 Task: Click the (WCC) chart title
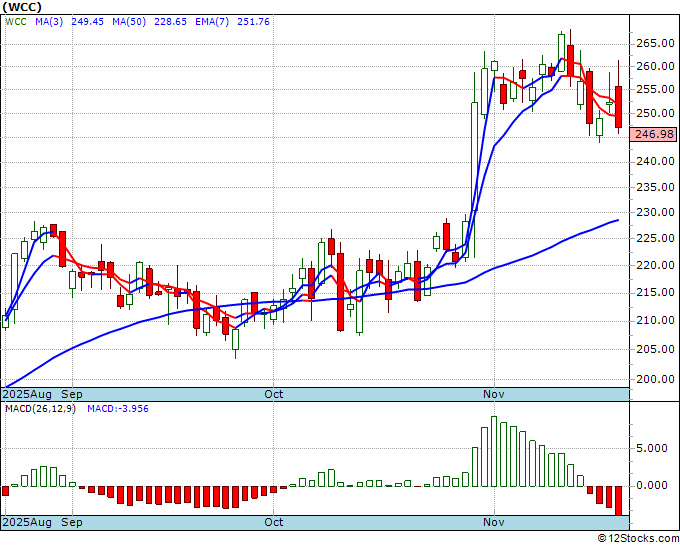point(22,7)
